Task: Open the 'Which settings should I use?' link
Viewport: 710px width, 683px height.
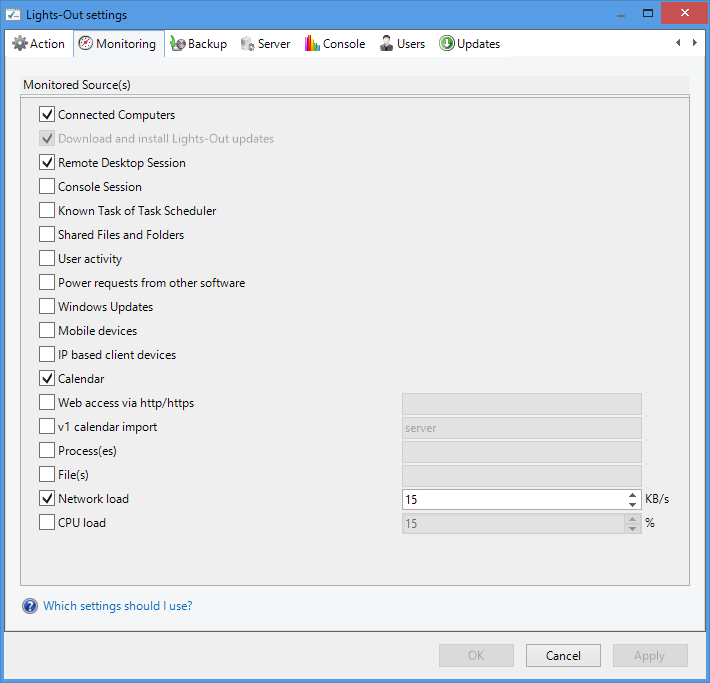Action: 118,606
